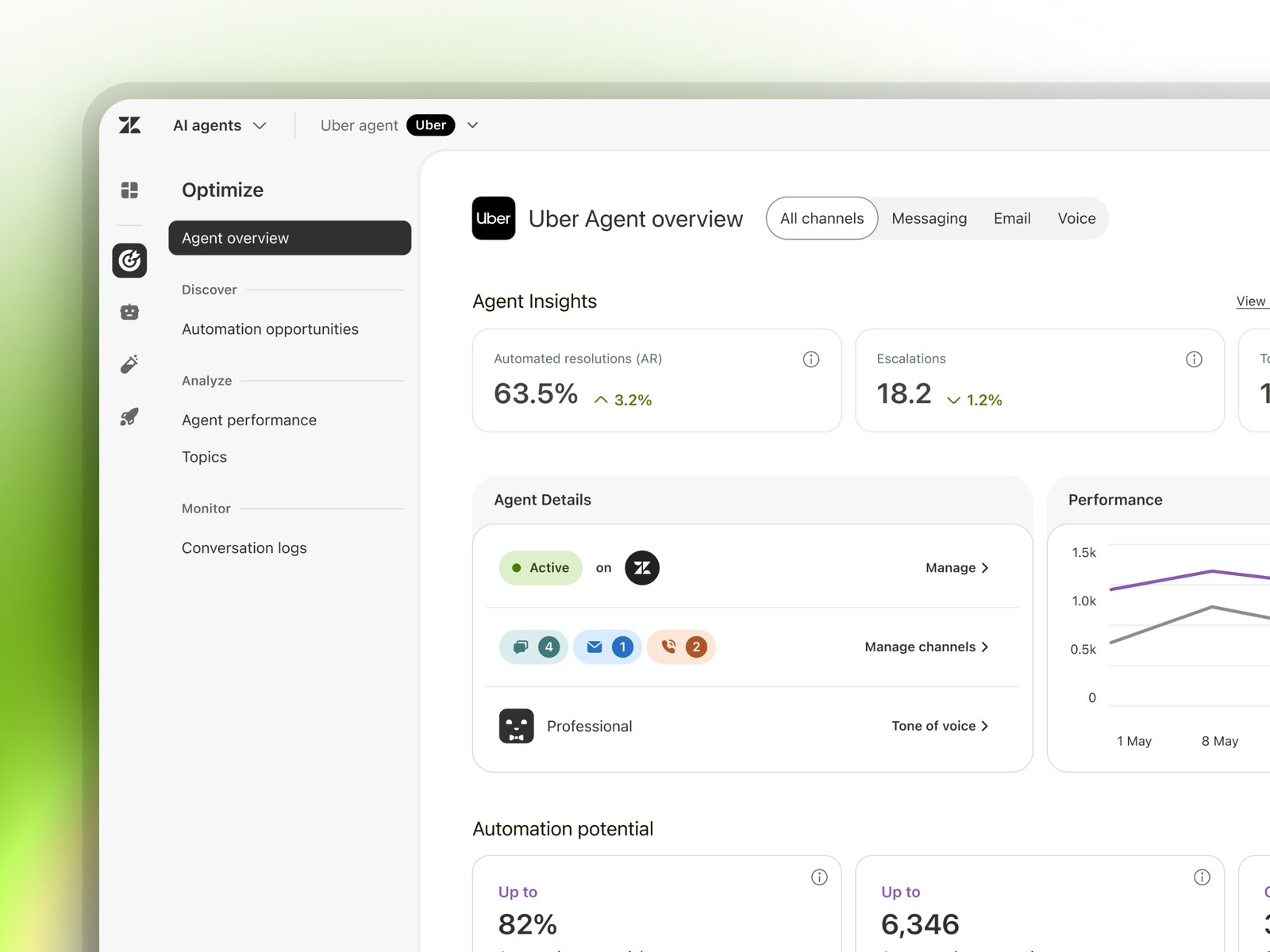Open the rocket launch icon in sidebar
1270x952 pixels.
pyautogui.click(x=129, y=416)
